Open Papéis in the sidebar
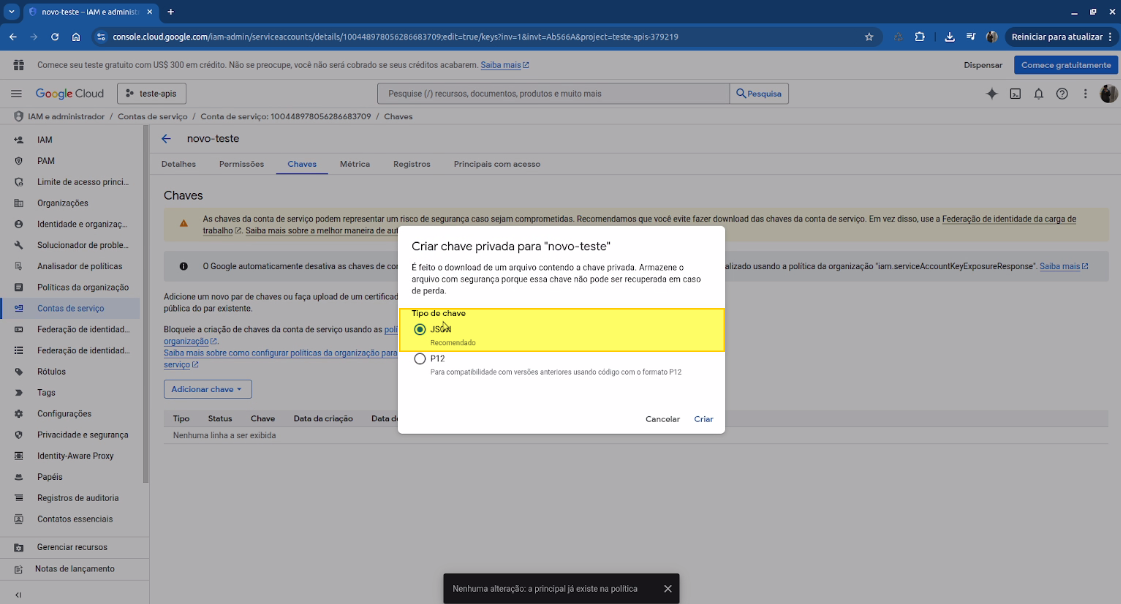1121x604 pixels. point(71,477)
